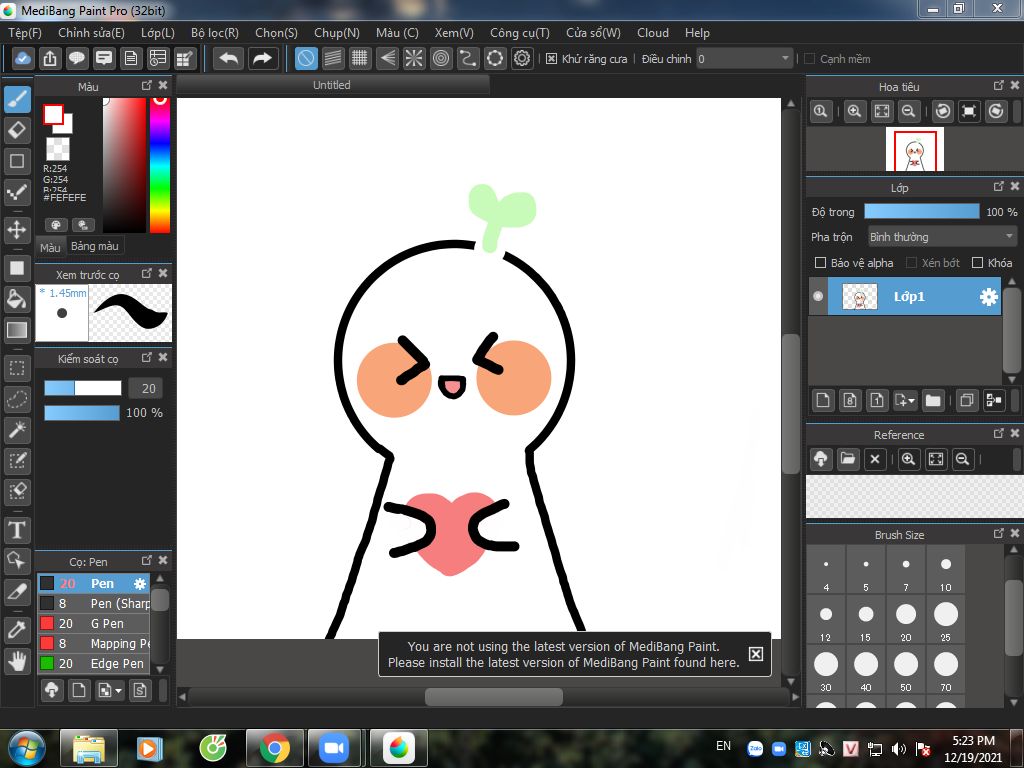The image size is (1024, 768).
Task: Select the Hand pan tool
Action: click(x=18, y=662)
